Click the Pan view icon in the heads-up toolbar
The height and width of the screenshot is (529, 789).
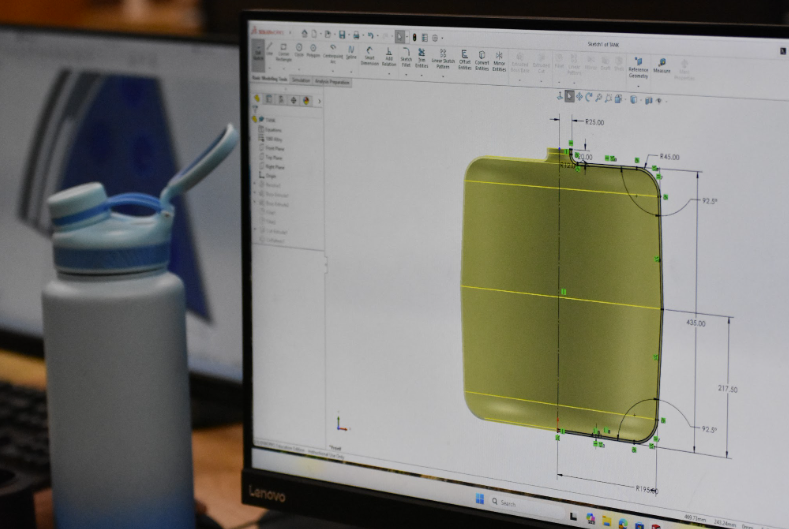click(x=579, y=97)
